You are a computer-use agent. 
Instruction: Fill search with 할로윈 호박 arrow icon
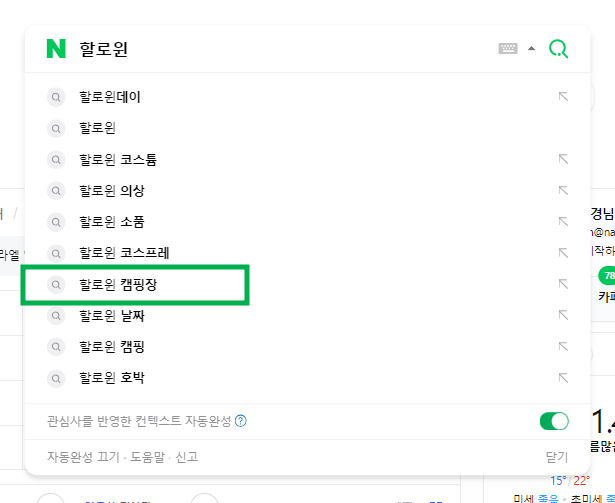tap(563, 378)
